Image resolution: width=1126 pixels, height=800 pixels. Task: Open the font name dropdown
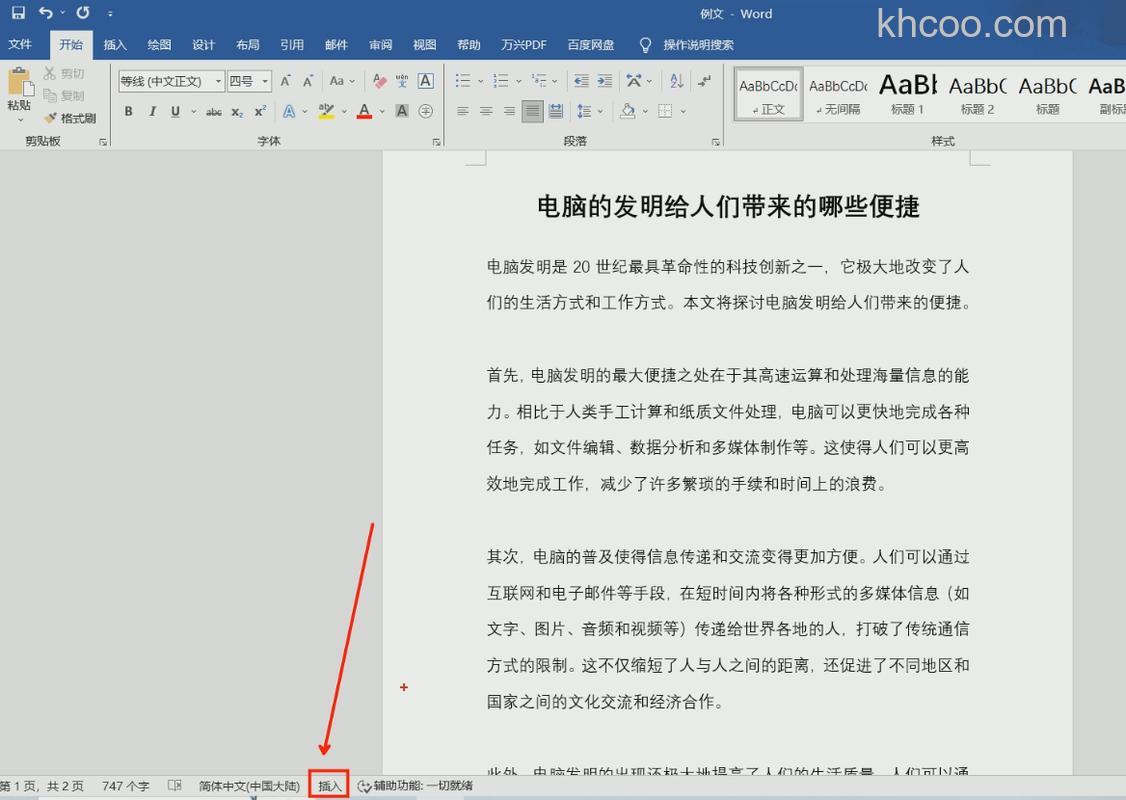218,81
